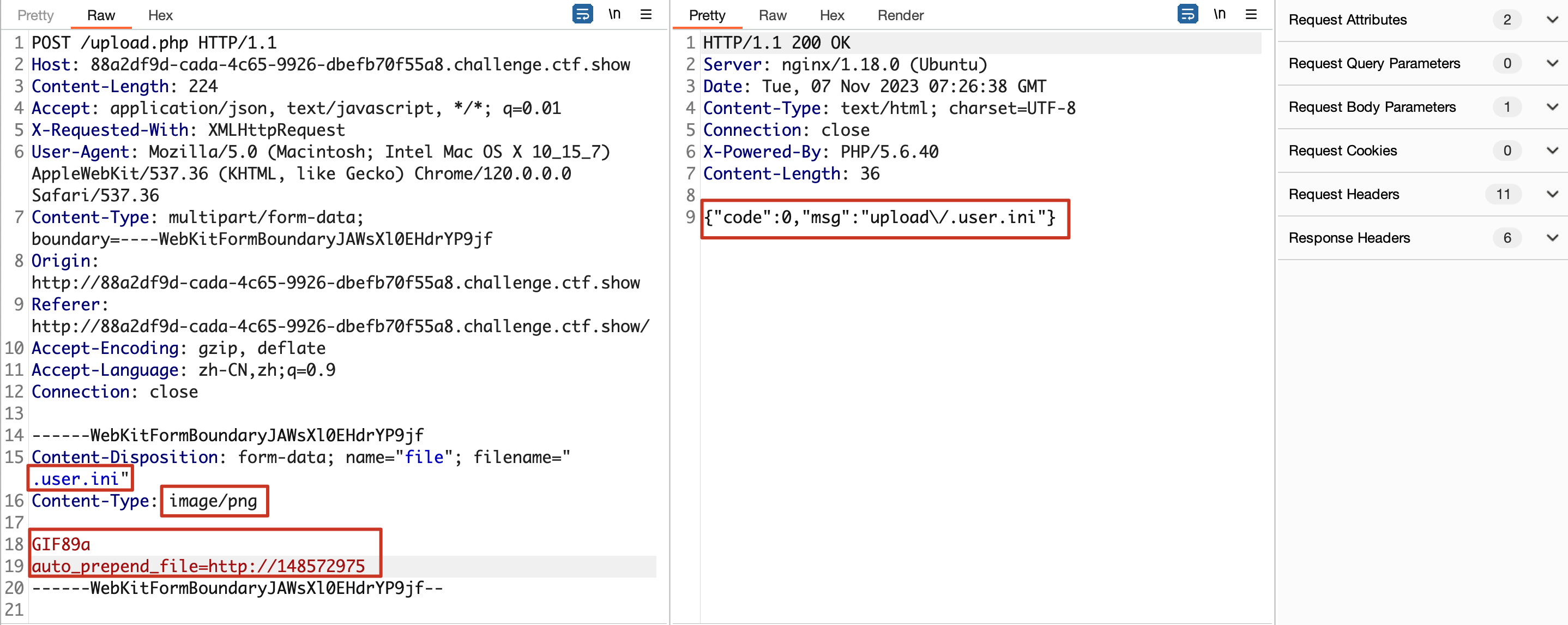The image size is (1568, 625).
Task: Expand Request Cookies chevron
Action: tap(1552, 151)
